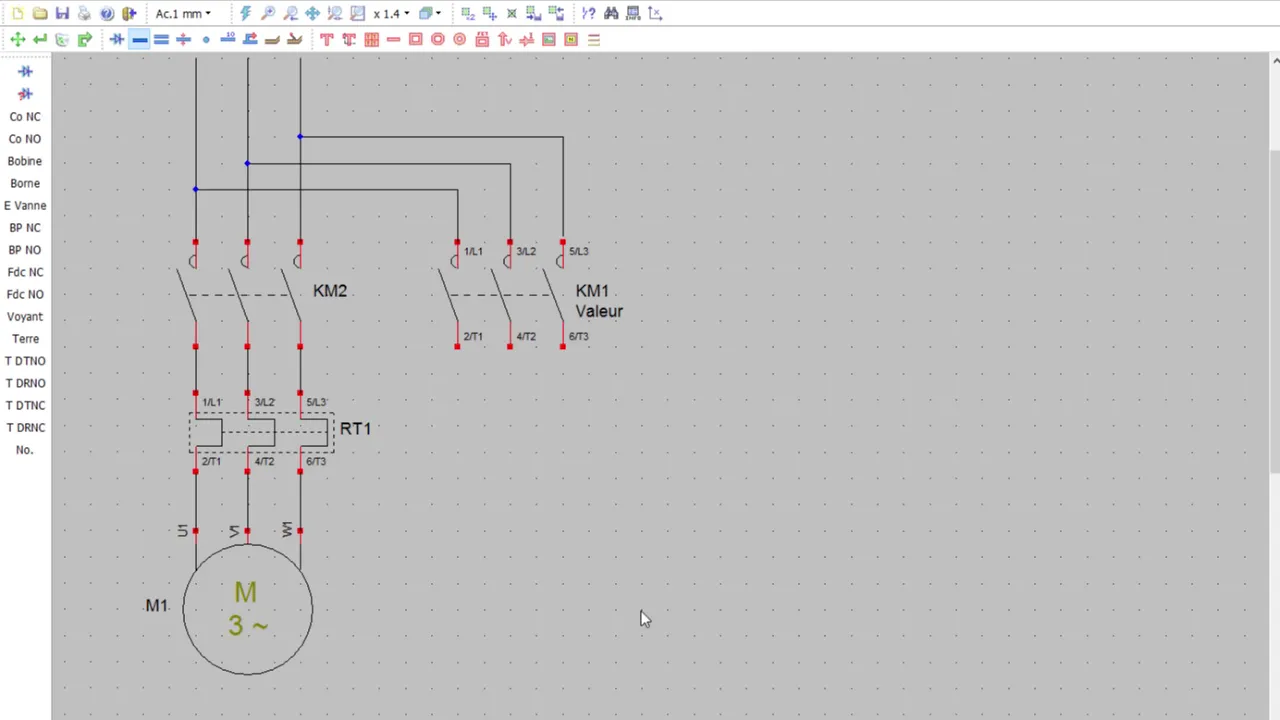Select the single thick wire tool
This screenshot has height=720, width=1280.
point(139,39)
